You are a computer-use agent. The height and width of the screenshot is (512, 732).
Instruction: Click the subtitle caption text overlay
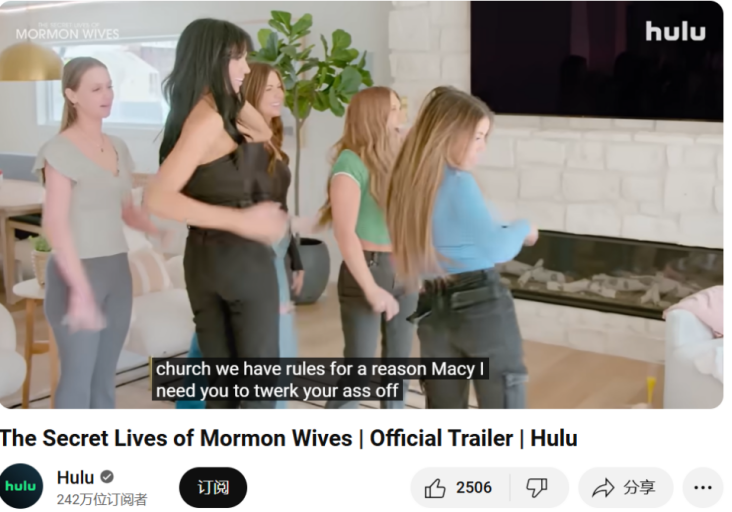tap(320, 379)
